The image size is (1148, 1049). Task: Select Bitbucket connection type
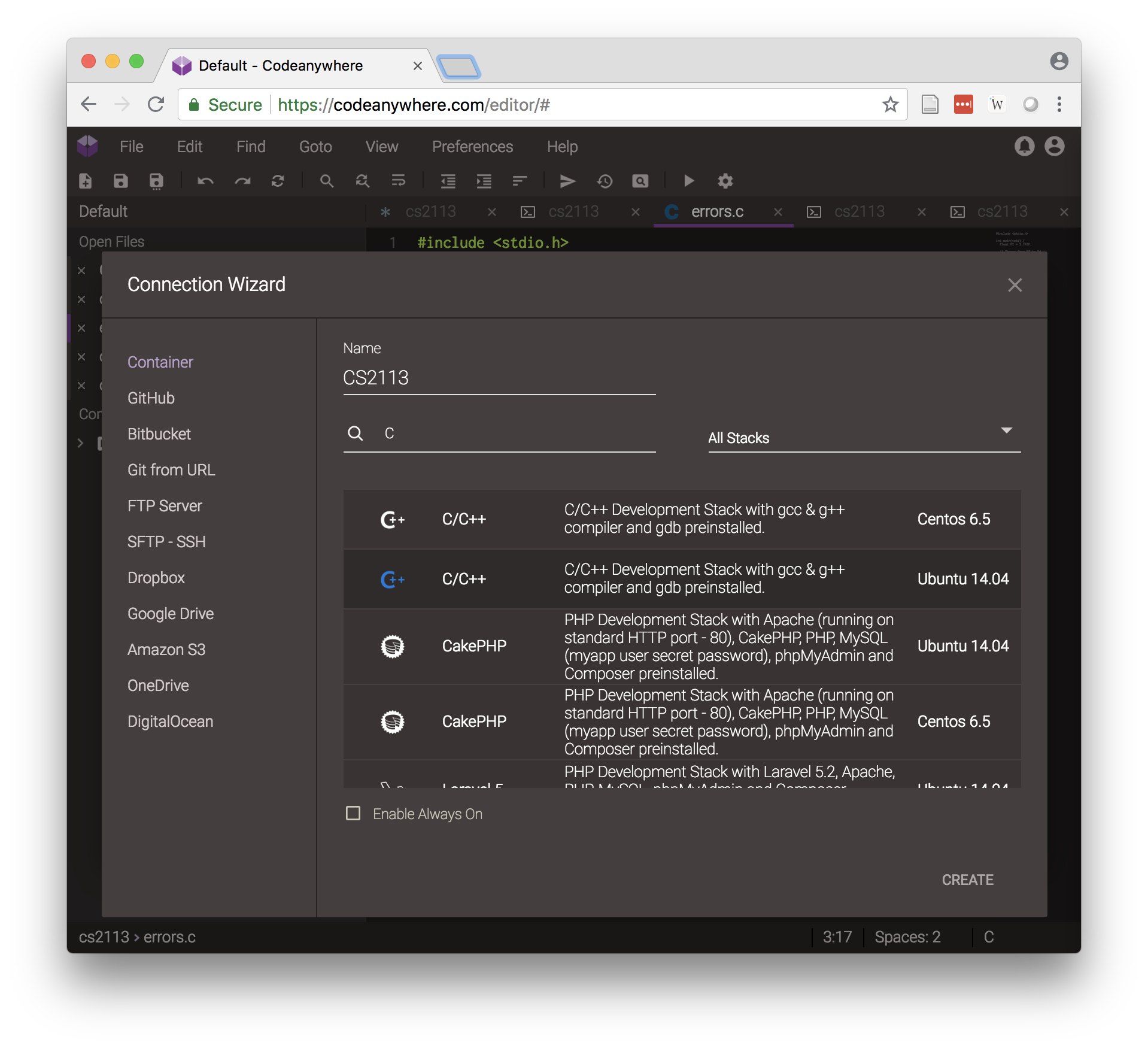click(x=159, y=434)
